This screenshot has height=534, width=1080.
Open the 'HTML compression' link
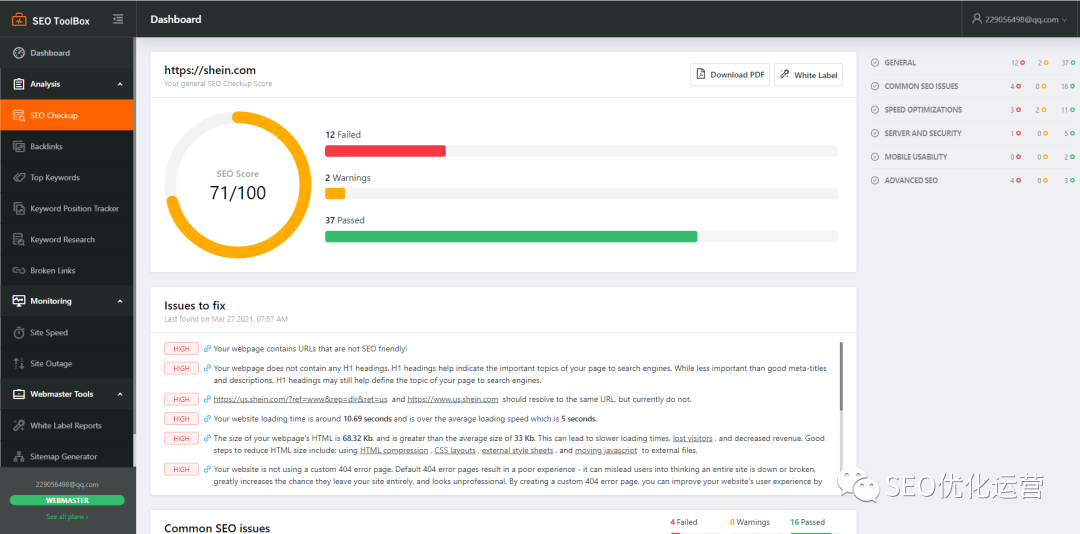394,451
